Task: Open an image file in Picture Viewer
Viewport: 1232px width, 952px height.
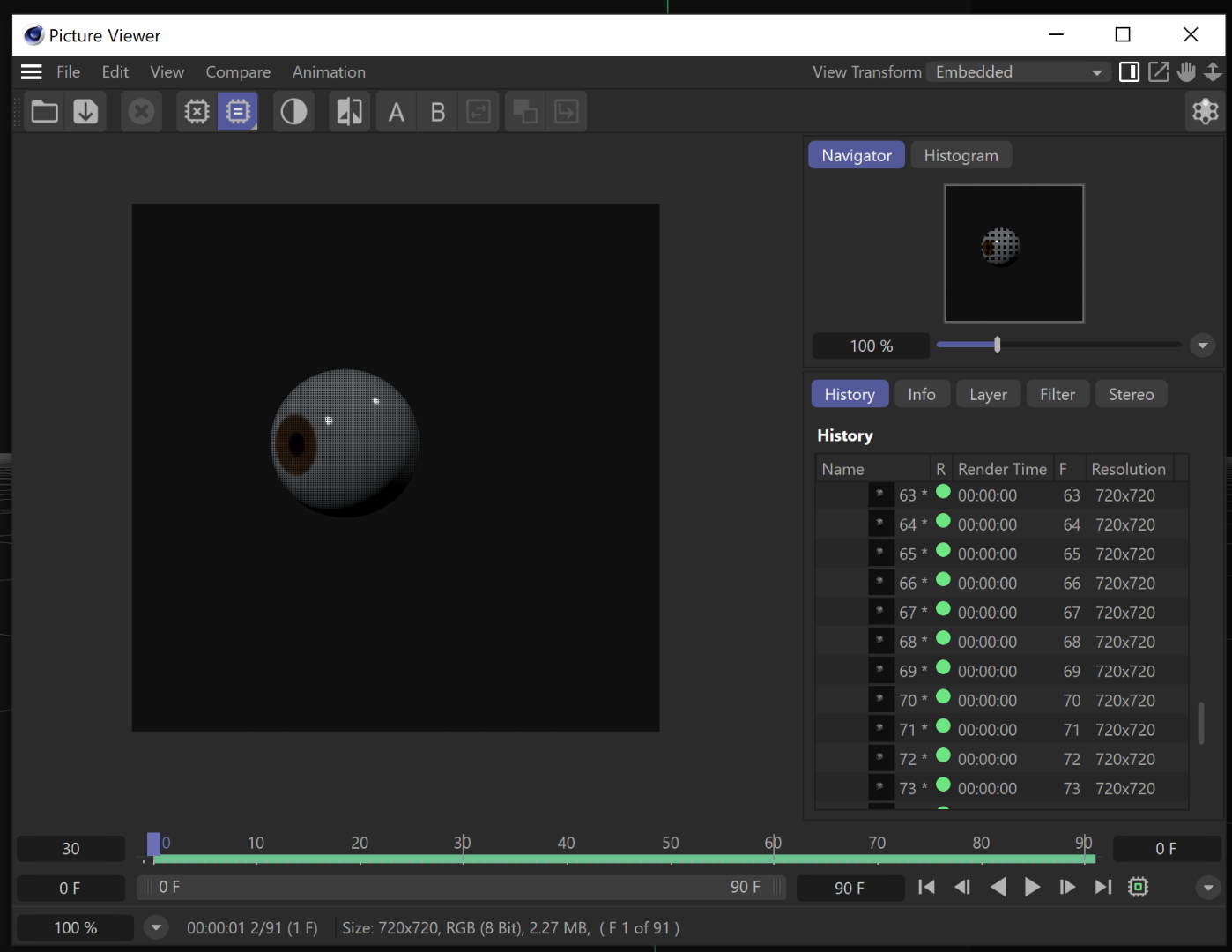Action: point(44,111)
